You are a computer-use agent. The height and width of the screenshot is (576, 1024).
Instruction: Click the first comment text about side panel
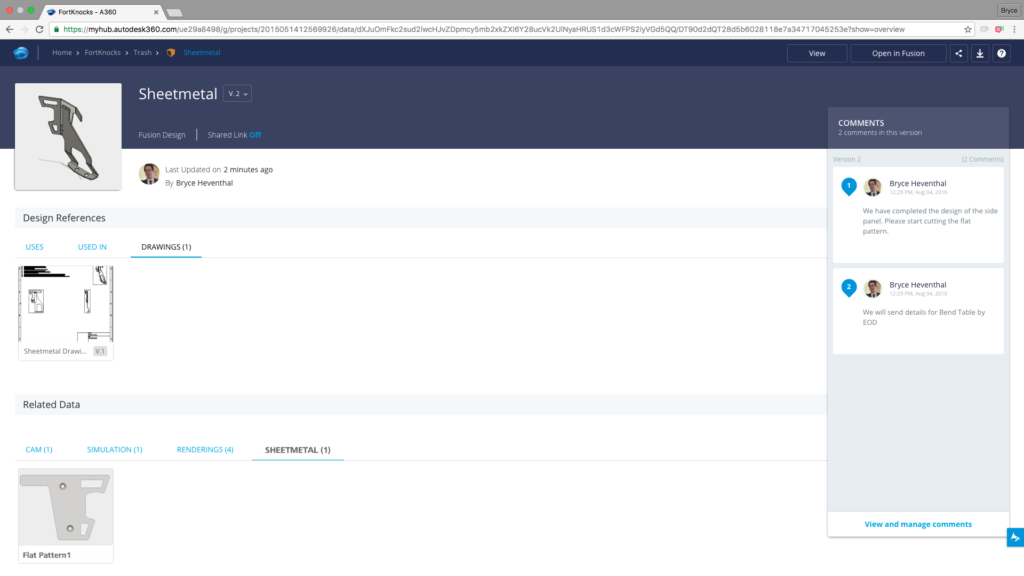coord(930,221)
